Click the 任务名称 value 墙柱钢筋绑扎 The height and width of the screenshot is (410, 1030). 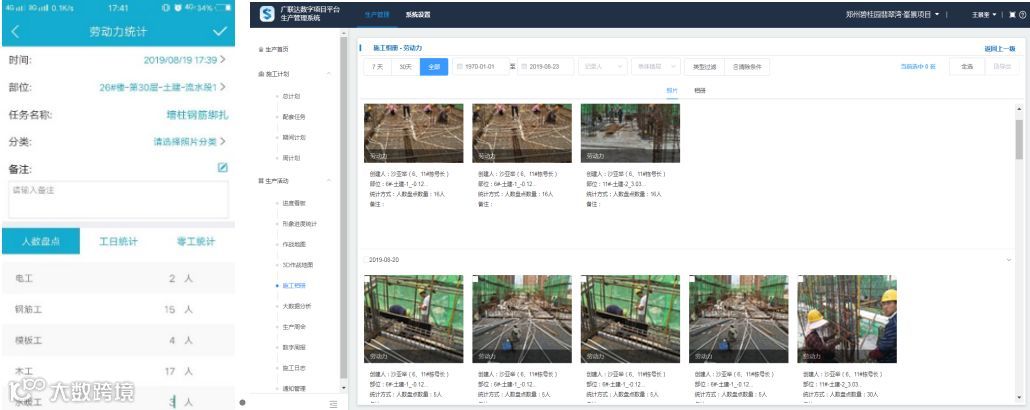pos(198,114)
